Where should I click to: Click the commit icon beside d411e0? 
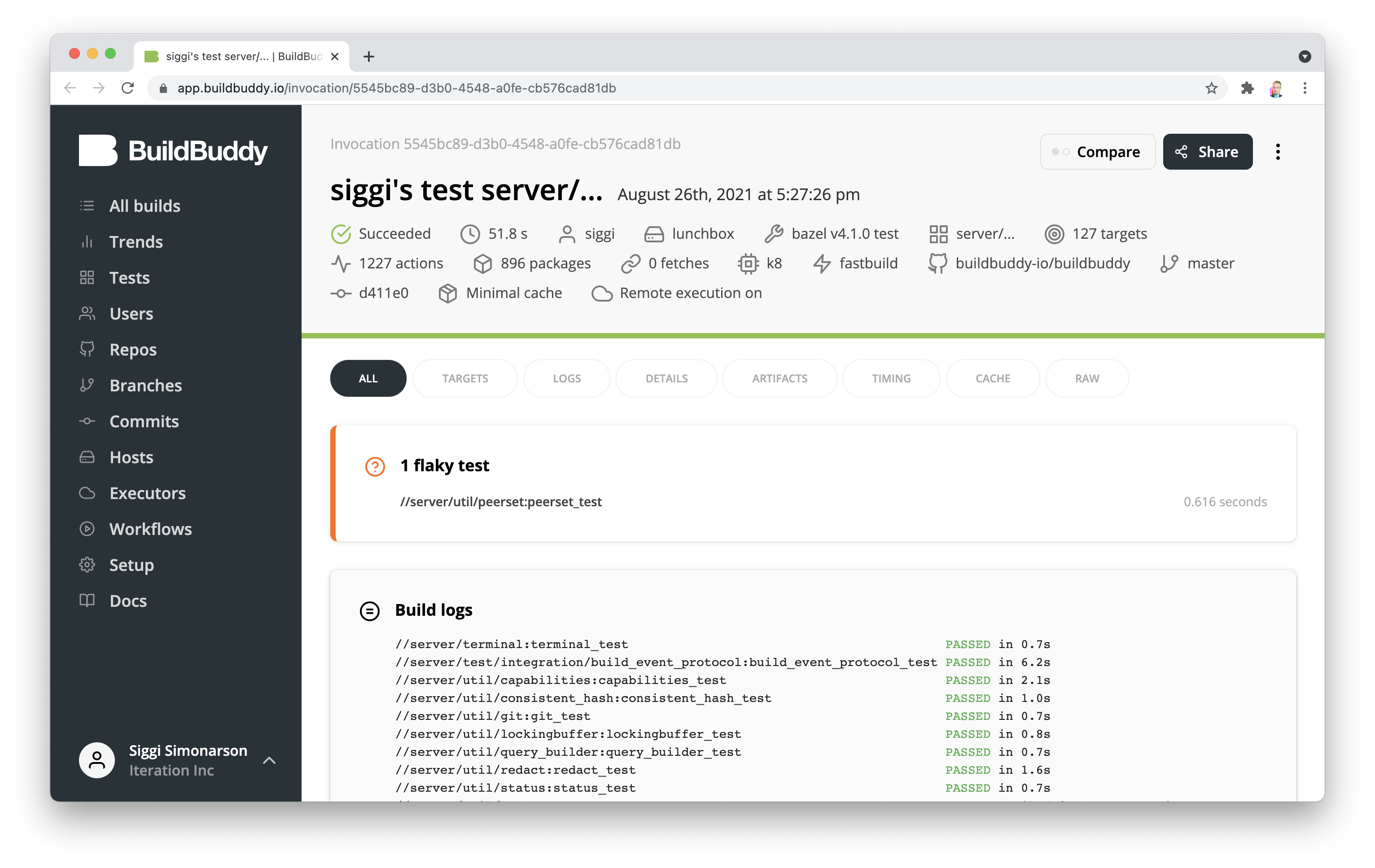341,293
